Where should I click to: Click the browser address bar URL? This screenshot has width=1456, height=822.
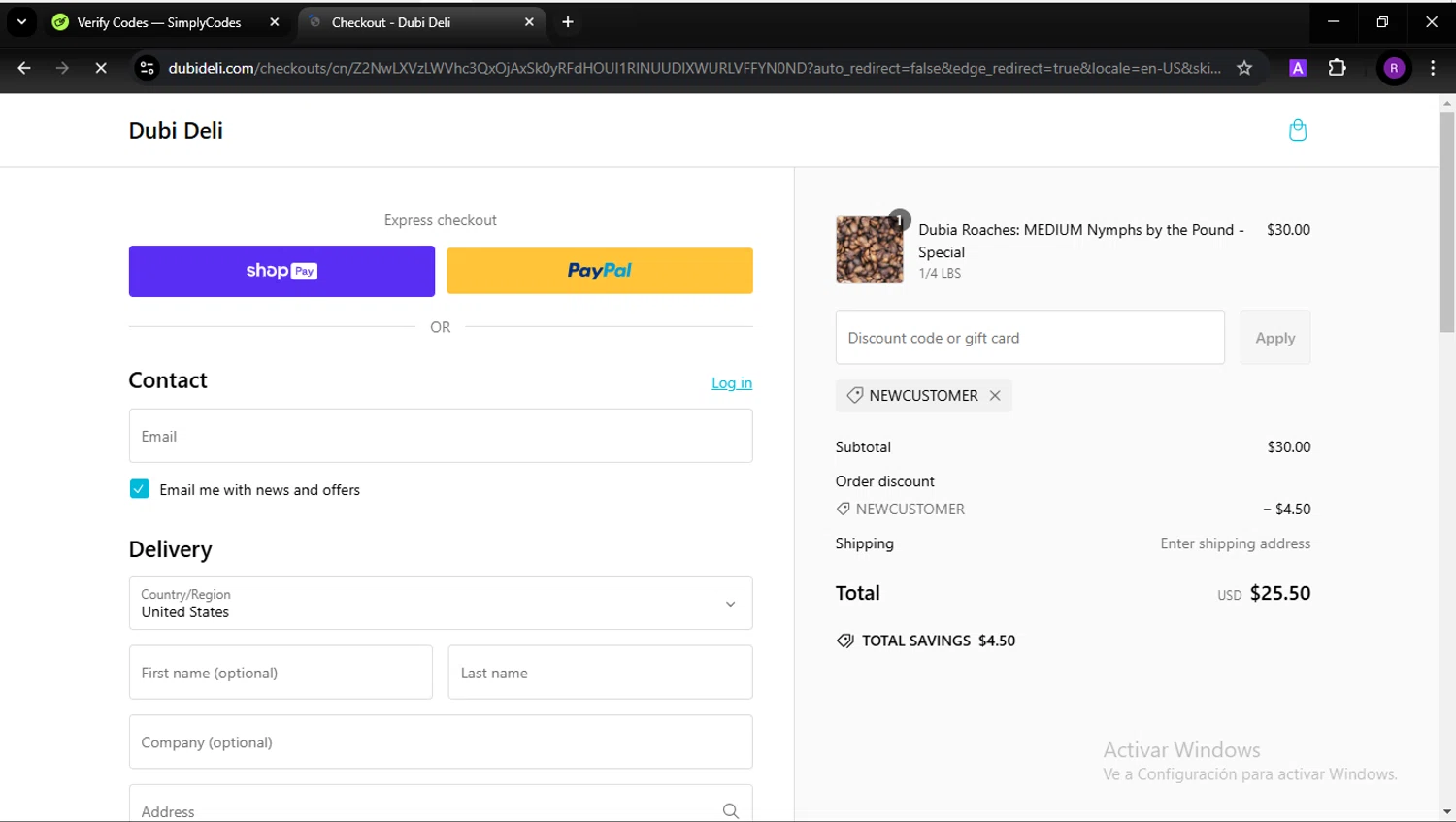[694, 68]
